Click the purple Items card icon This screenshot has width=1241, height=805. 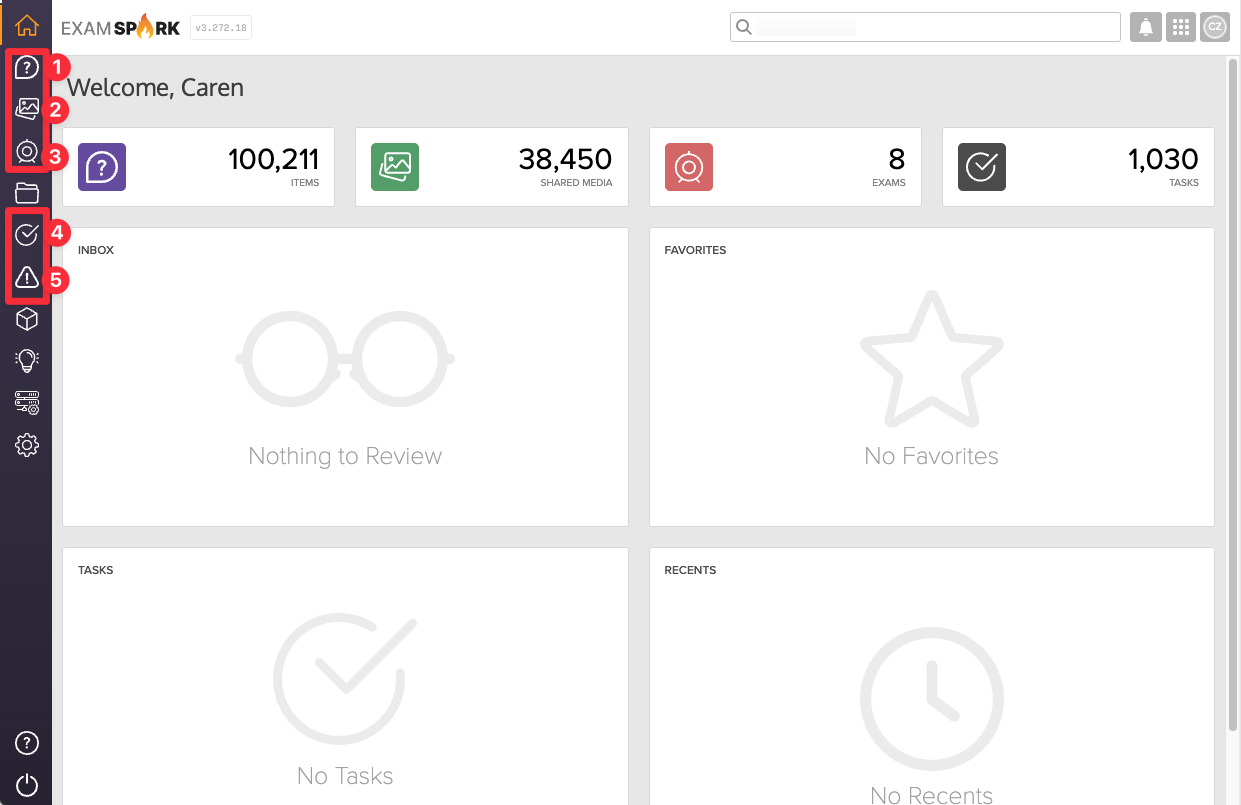click(x=102, y=167)
